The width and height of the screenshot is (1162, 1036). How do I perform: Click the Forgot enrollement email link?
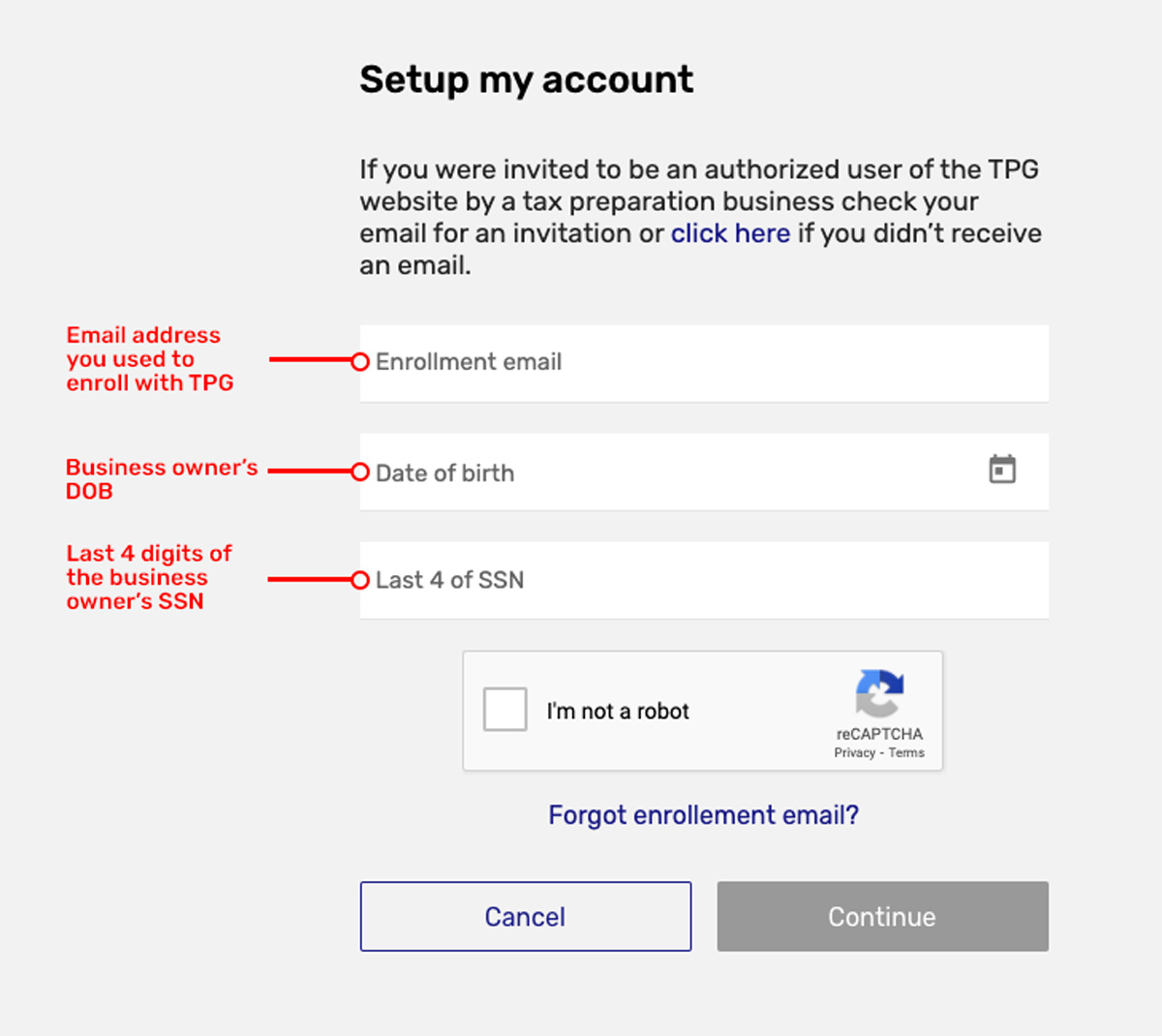[702, 815]
